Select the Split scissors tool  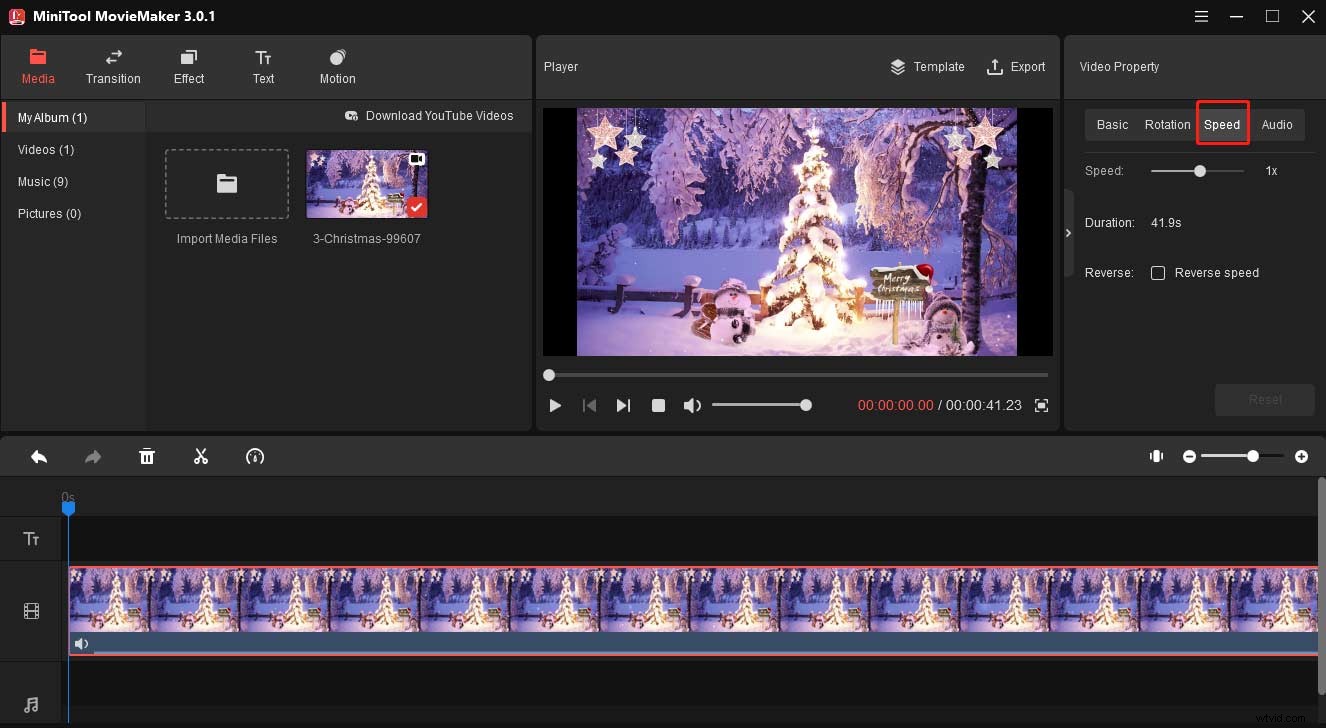(200, 456)
